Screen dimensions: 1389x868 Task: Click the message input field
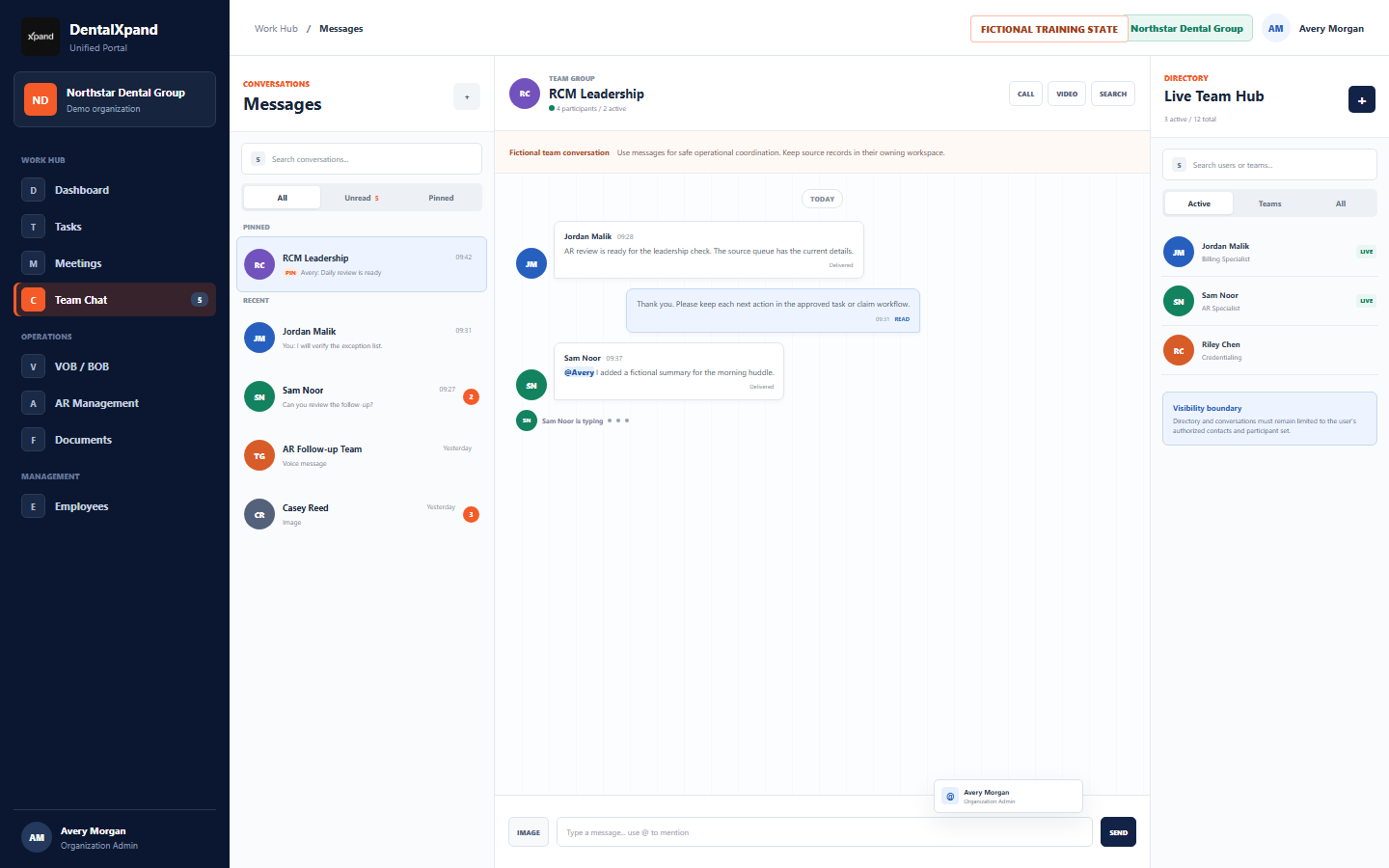click(824, 832)
